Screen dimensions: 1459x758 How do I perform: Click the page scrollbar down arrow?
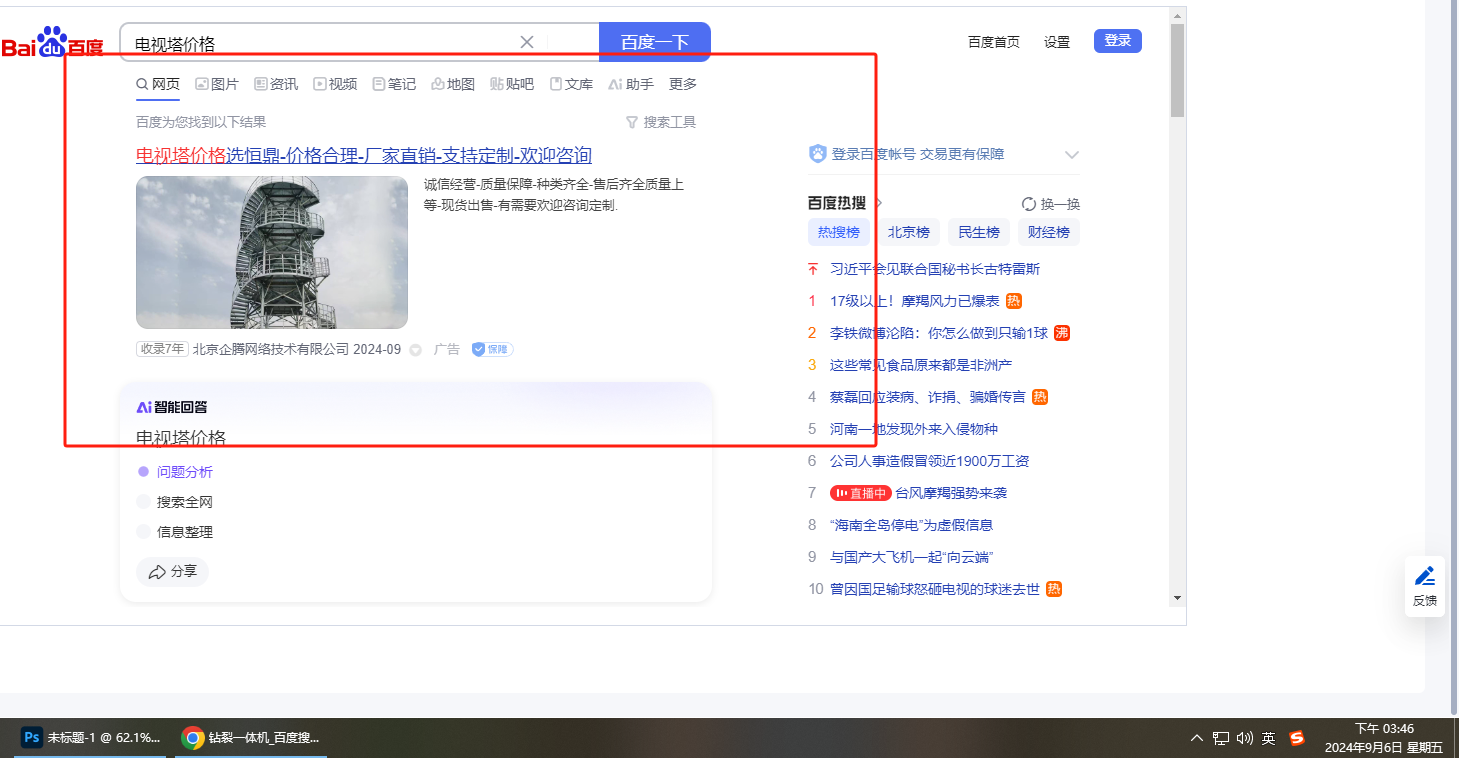click(1177, 597)
